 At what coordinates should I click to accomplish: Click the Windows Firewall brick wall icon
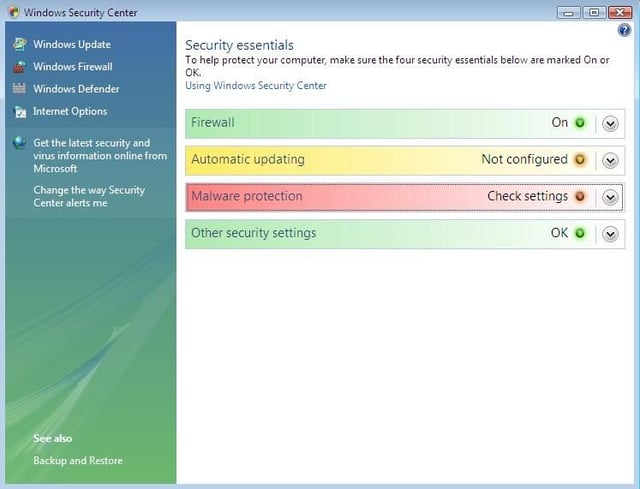(19, 67)
